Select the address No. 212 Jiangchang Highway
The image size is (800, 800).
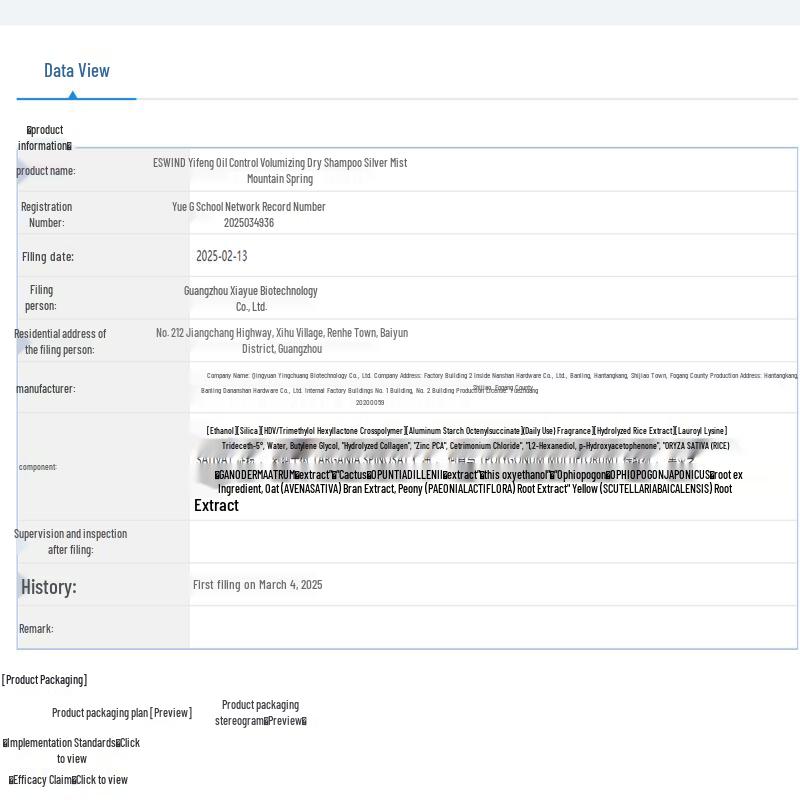pos(282,341)
